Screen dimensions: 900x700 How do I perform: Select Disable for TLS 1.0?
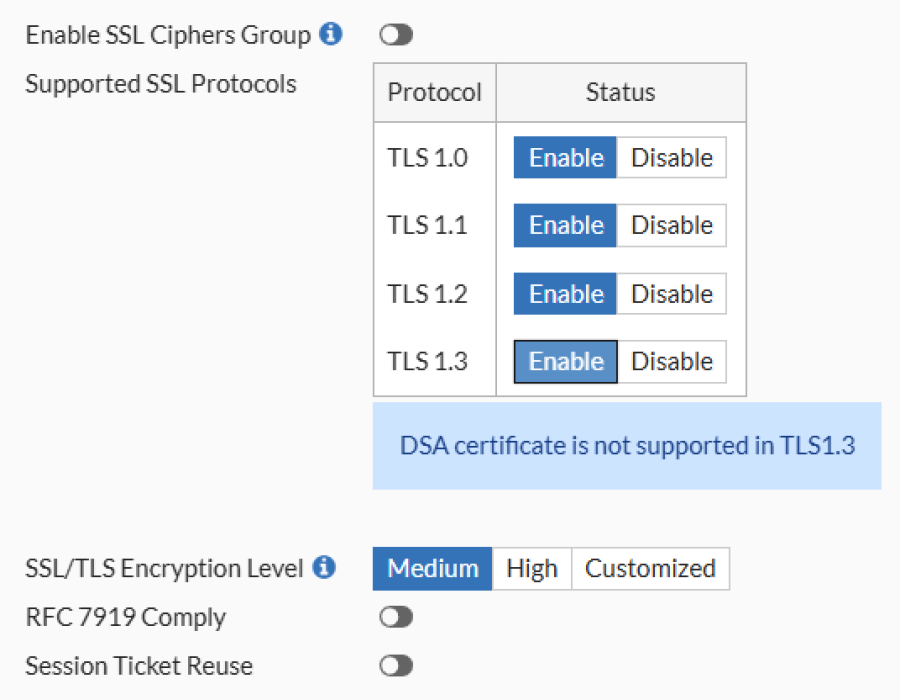(x=672, y=157)
